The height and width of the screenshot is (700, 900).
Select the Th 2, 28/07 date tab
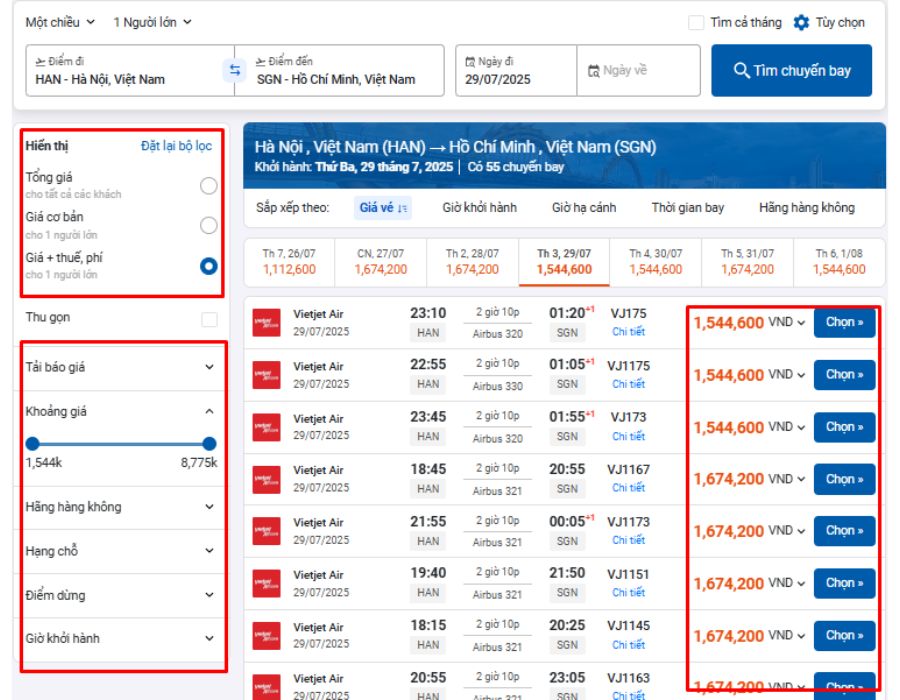[472, 262]
